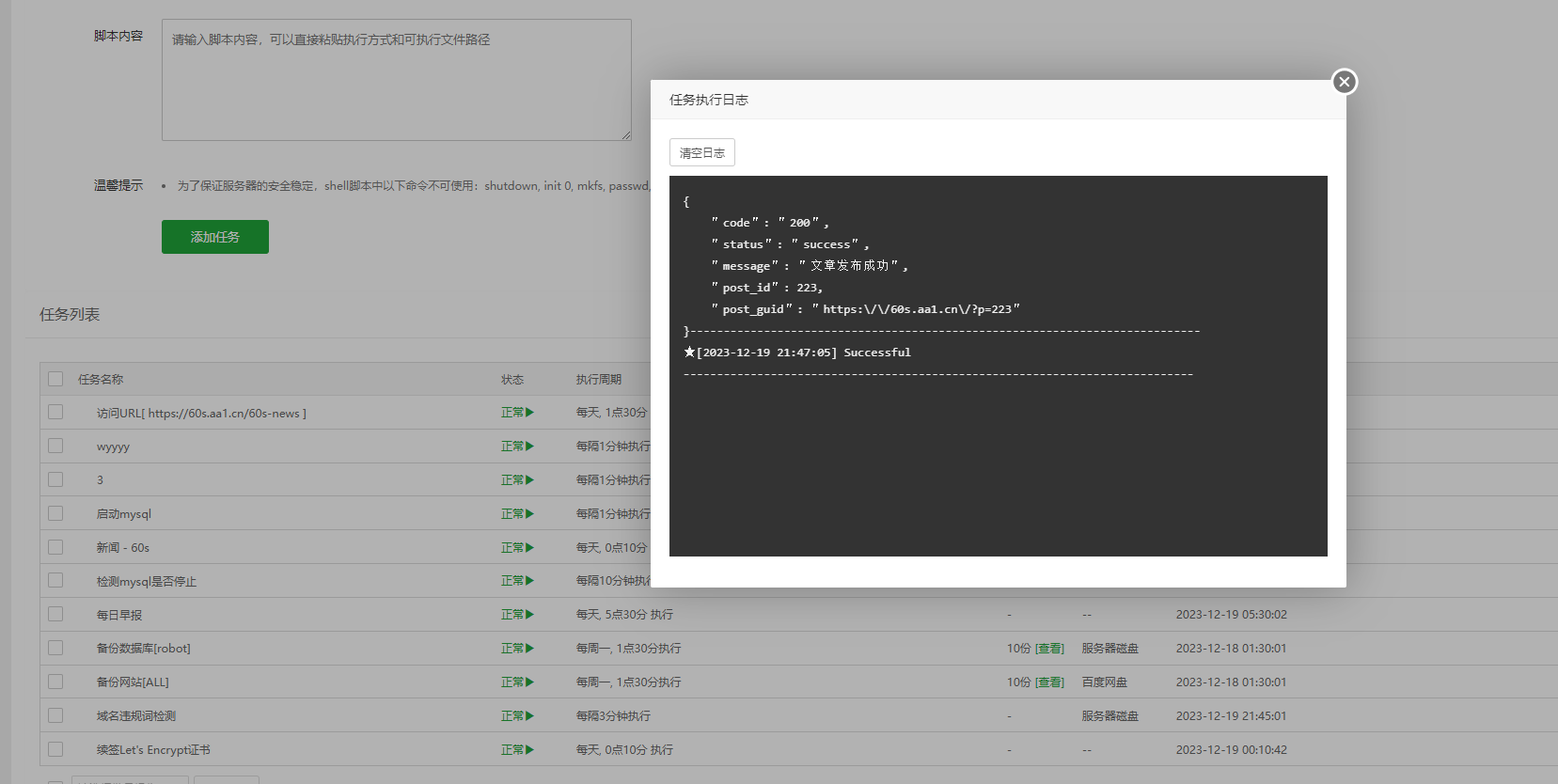Check the 启动mysql task checkbox

(55, 514)
